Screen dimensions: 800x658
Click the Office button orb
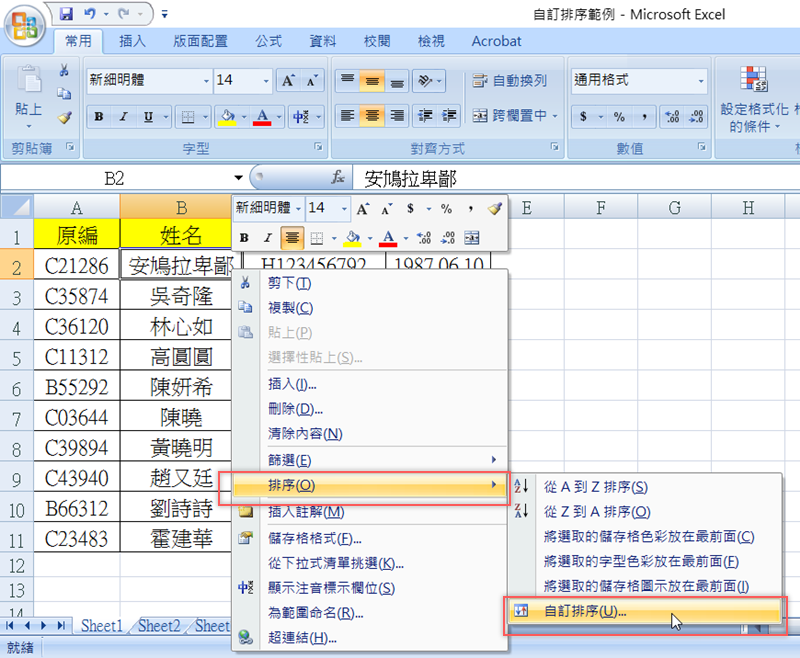[x=25, y=25]
